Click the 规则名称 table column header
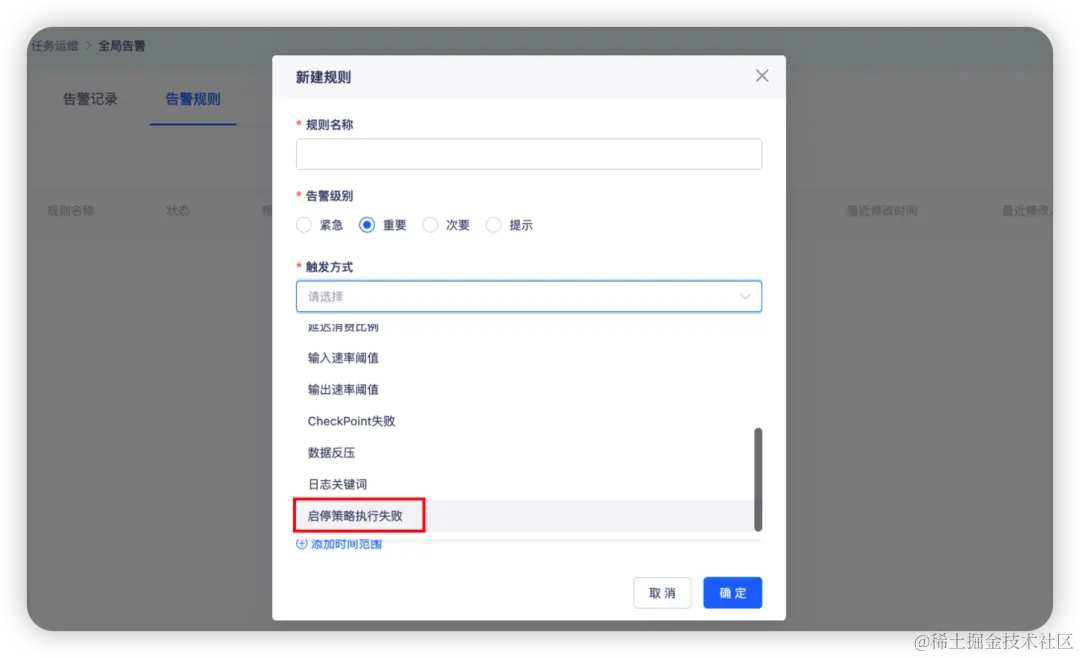This screenshot has width=1080, height=658. click(70, 211)
